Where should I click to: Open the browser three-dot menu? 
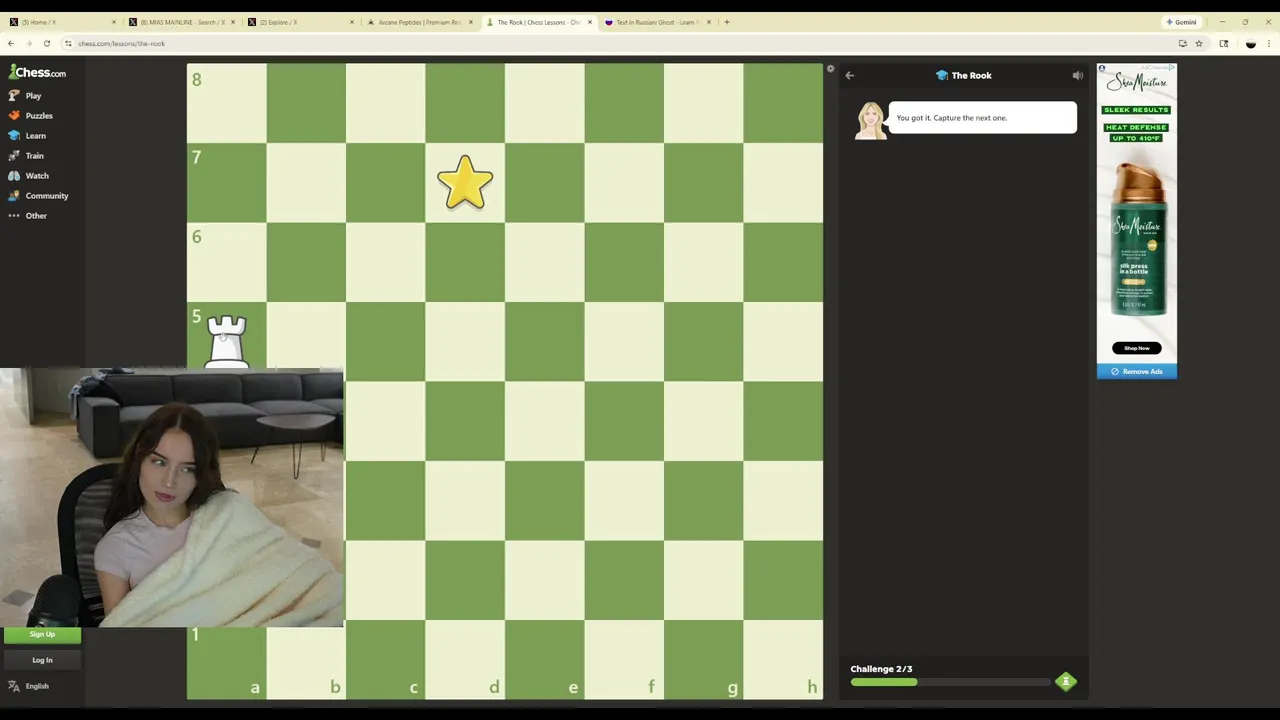[1269, 43]
